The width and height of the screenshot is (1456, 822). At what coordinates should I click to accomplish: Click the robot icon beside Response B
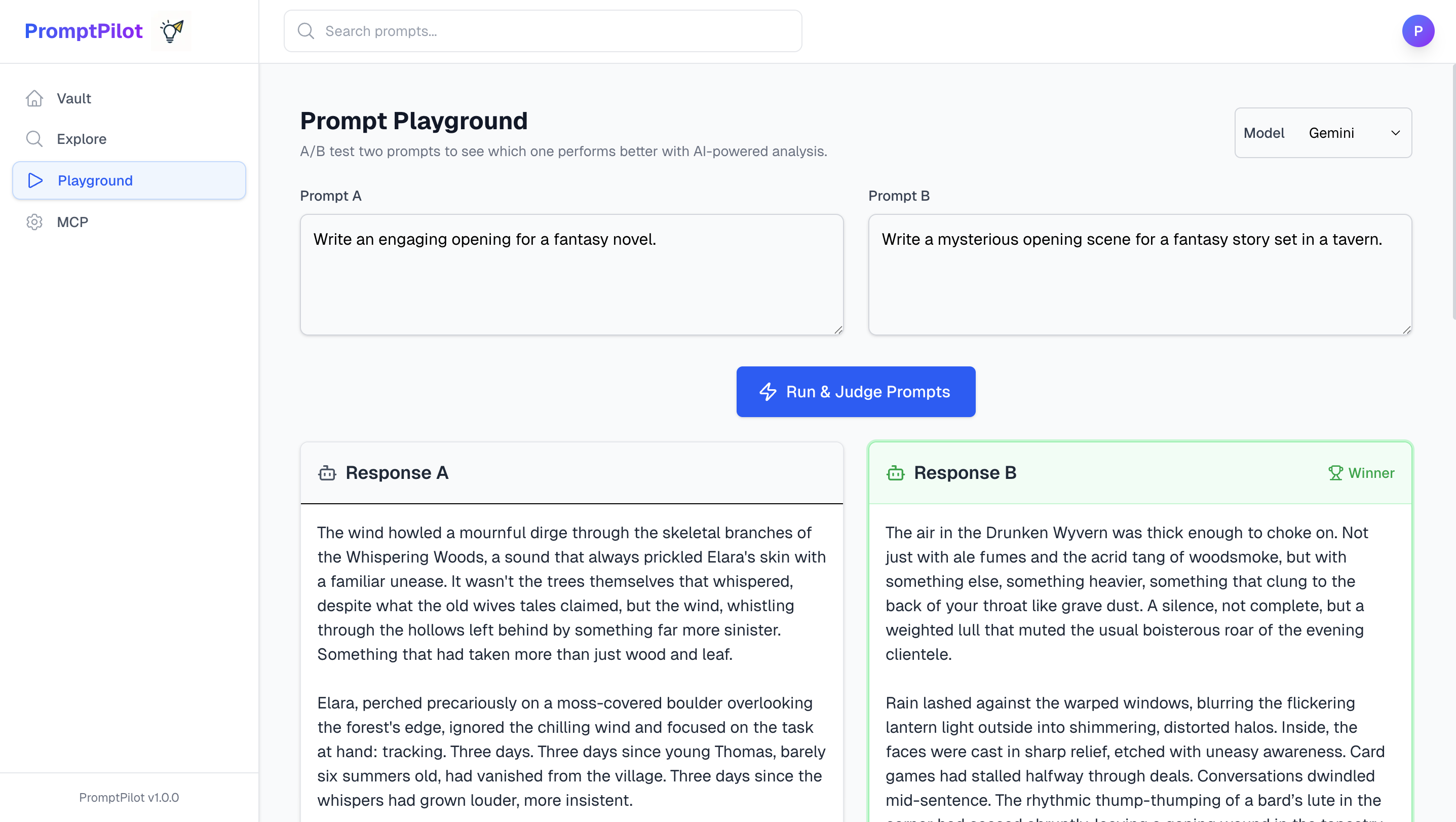(x=895, y=473)
